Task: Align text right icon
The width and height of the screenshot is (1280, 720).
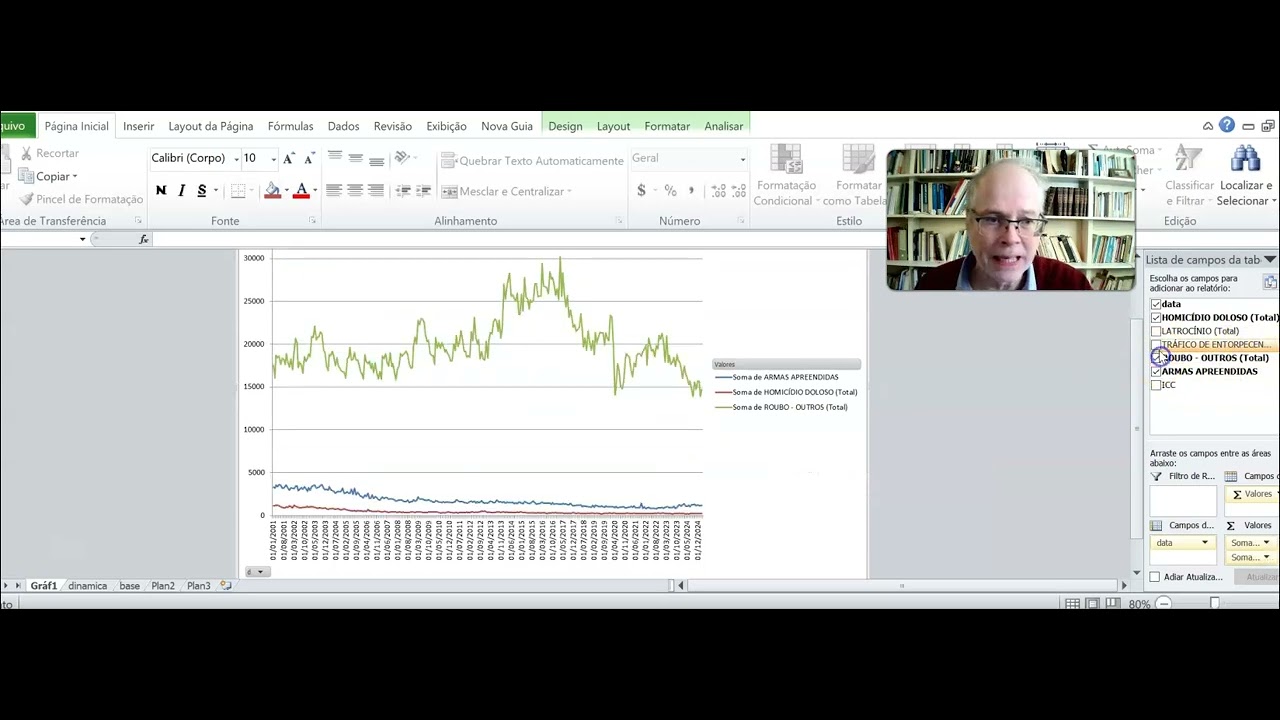Action: [x=376, y=191]
